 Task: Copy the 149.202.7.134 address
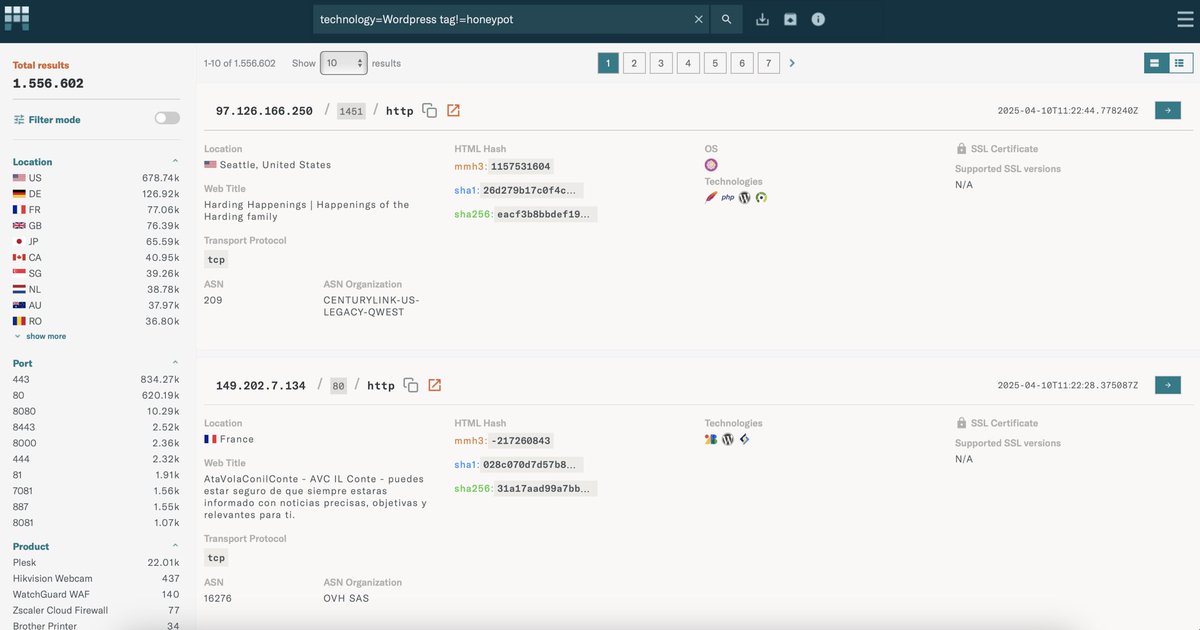pos(411,385)
